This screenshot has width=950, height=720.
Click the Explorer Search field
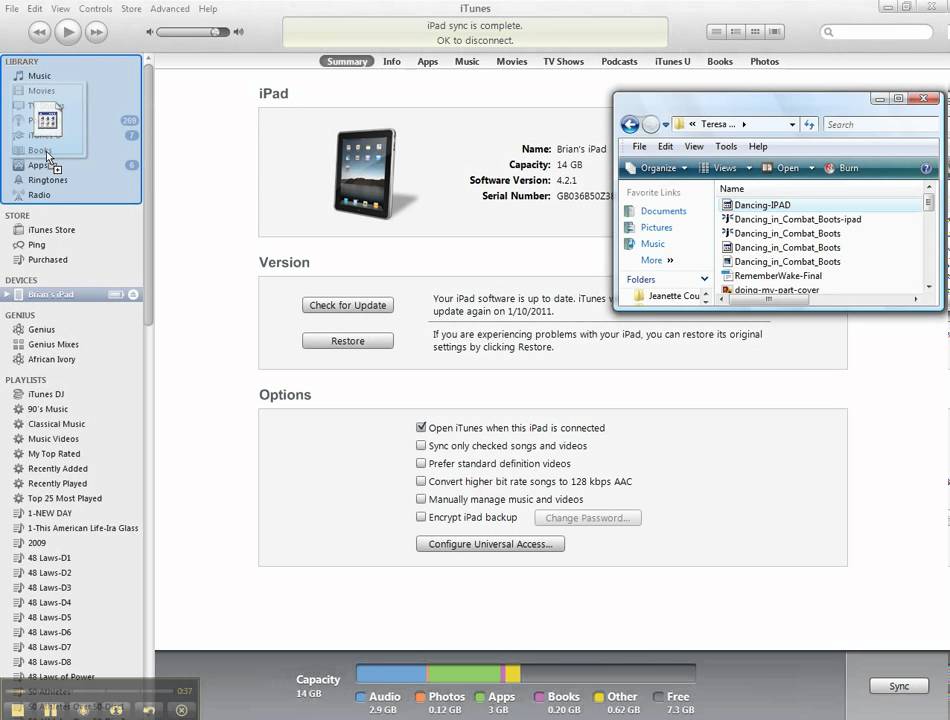click(x=880, y=124)
